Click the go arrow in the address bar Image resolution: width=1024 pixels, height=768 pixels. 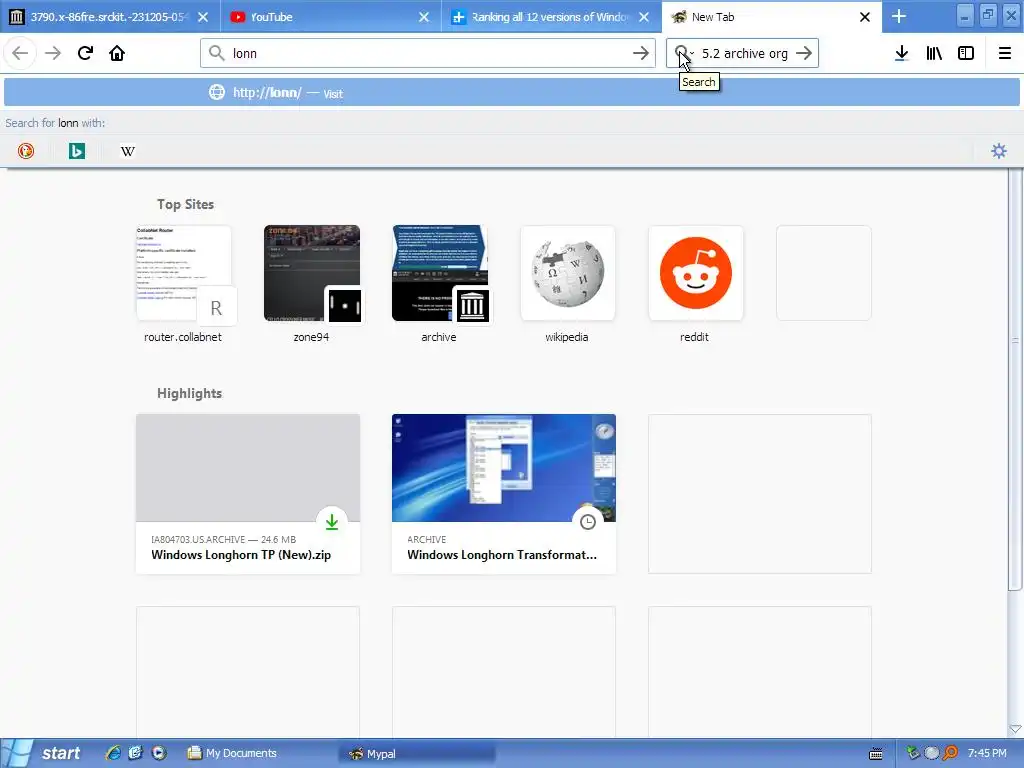coord(641,53)
